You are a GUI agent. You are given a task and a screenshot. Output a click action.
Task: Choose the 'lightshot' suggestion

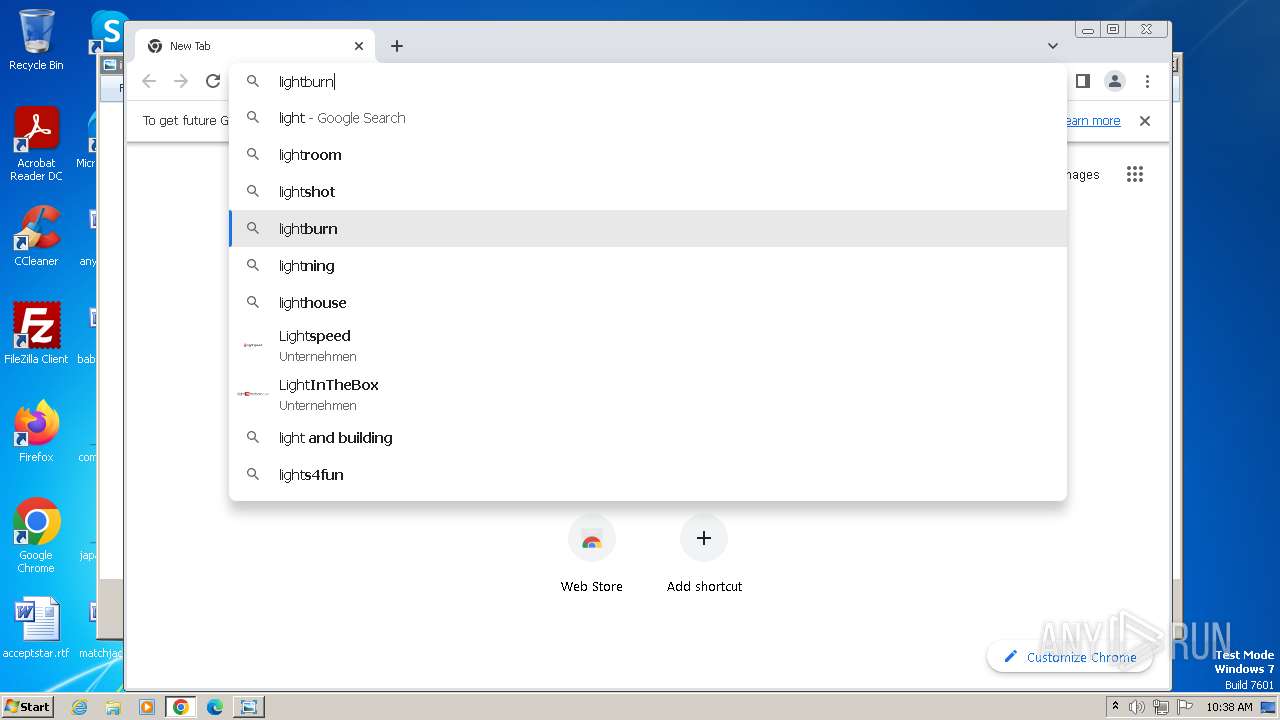(x=648, y=192)
